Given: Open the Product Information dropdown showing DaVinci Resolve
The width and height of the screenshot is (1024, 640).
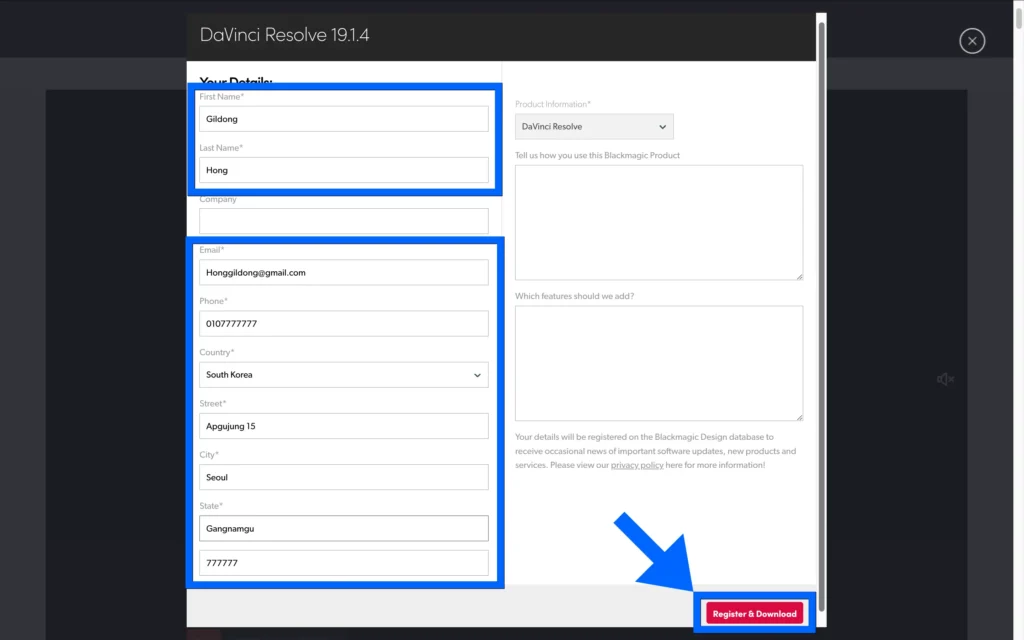Looking at the screenshot, I should [594, 127].
